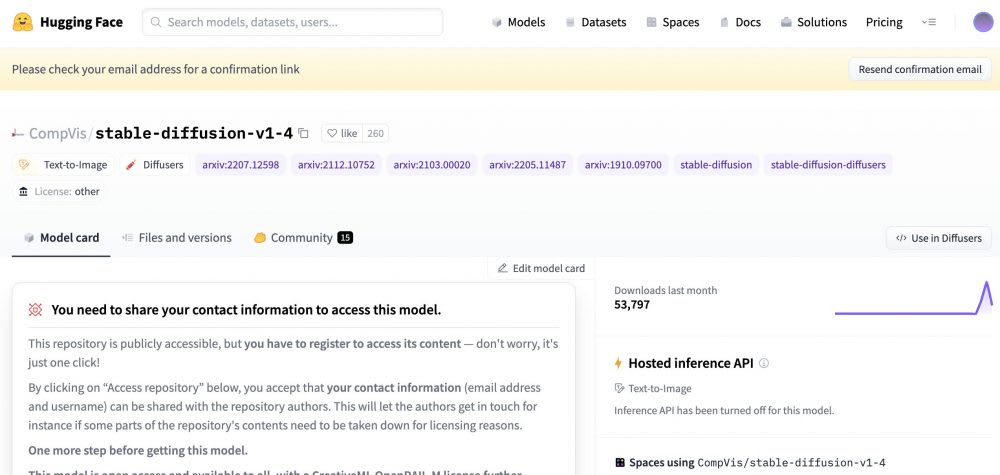The height and width of the screenshot is (475, 1000).
Task: Switch to the Community tab
Action: pos(303,238)
